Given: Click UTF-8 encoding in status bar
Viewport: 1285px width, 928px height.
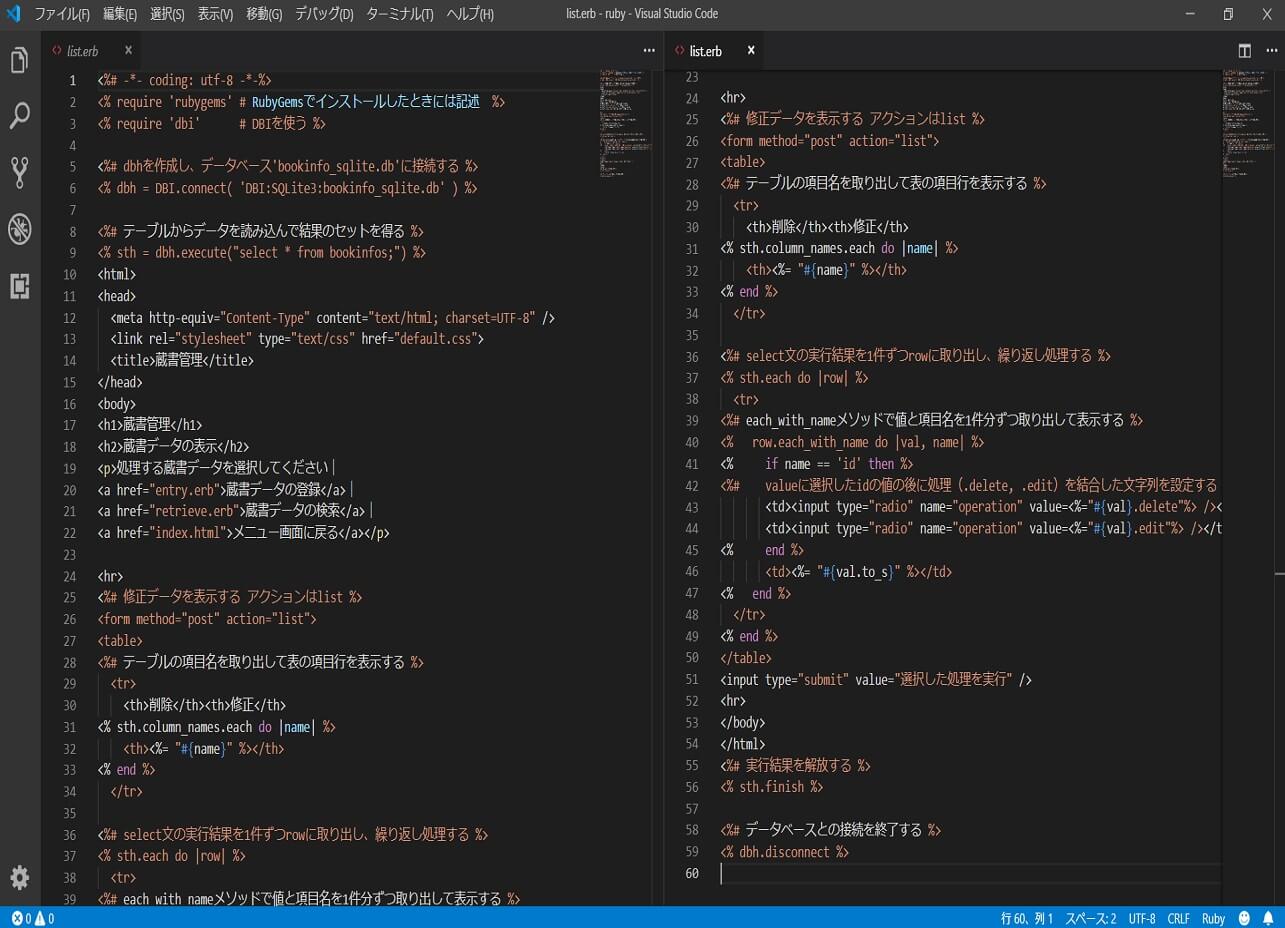Looking at the screenshot, I should pos(1142,918).
